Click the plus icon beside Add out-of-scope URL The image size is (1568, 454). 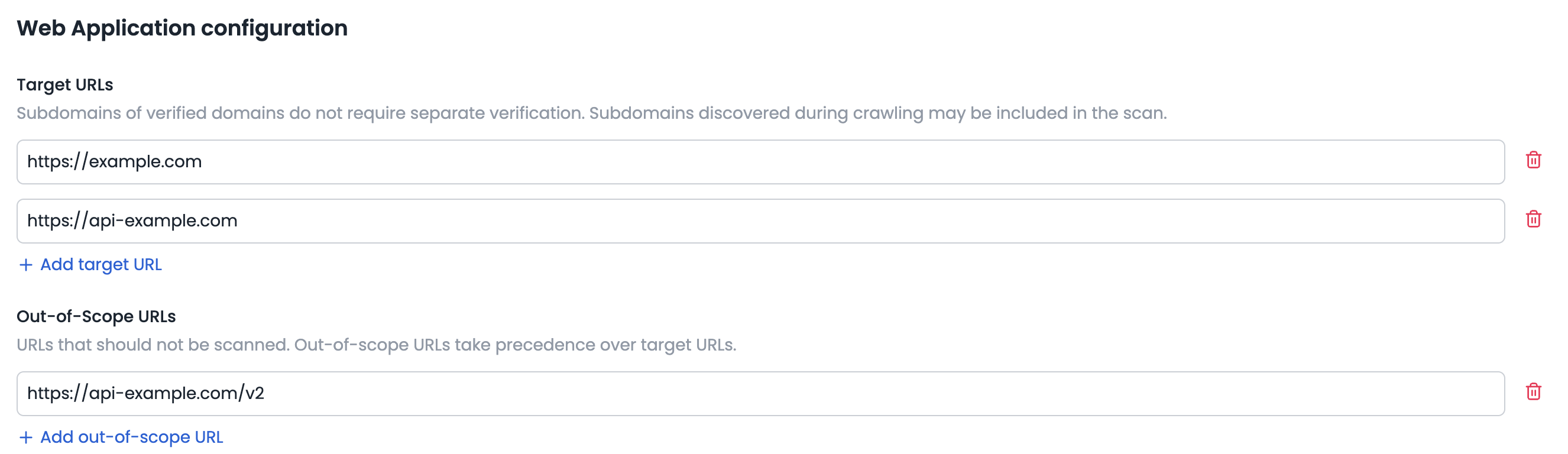point(25,436)
